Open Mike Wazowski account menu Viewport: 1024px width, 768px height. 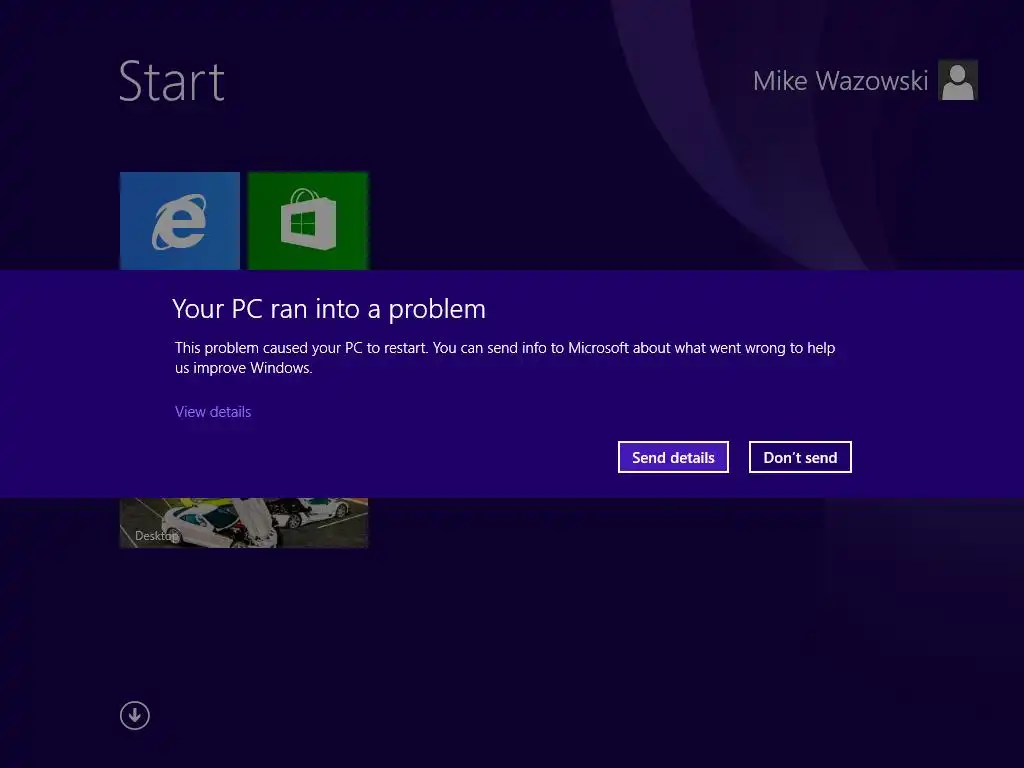click(840, 81)
